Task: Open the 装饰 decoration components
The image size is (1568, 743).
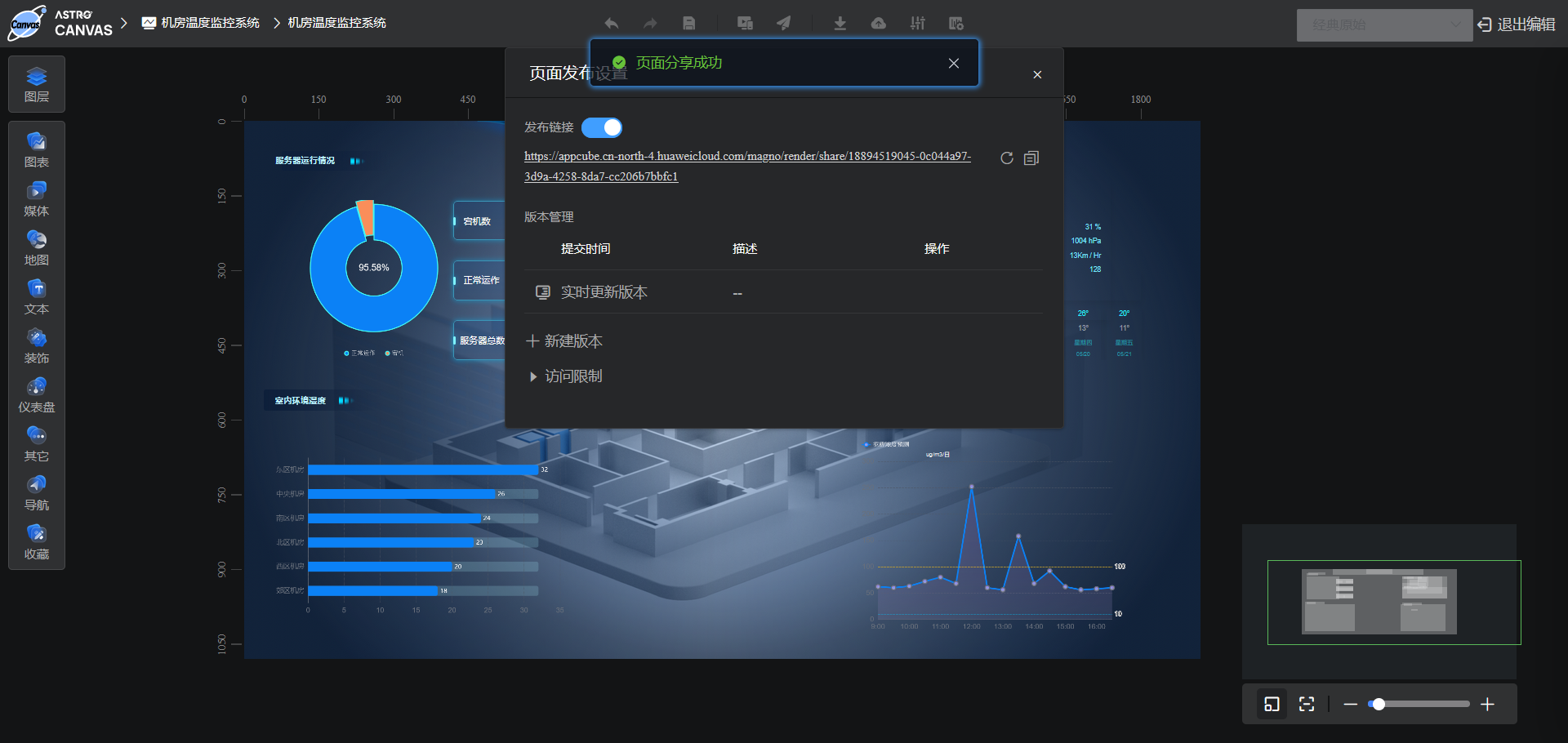Action: (37, 346)
